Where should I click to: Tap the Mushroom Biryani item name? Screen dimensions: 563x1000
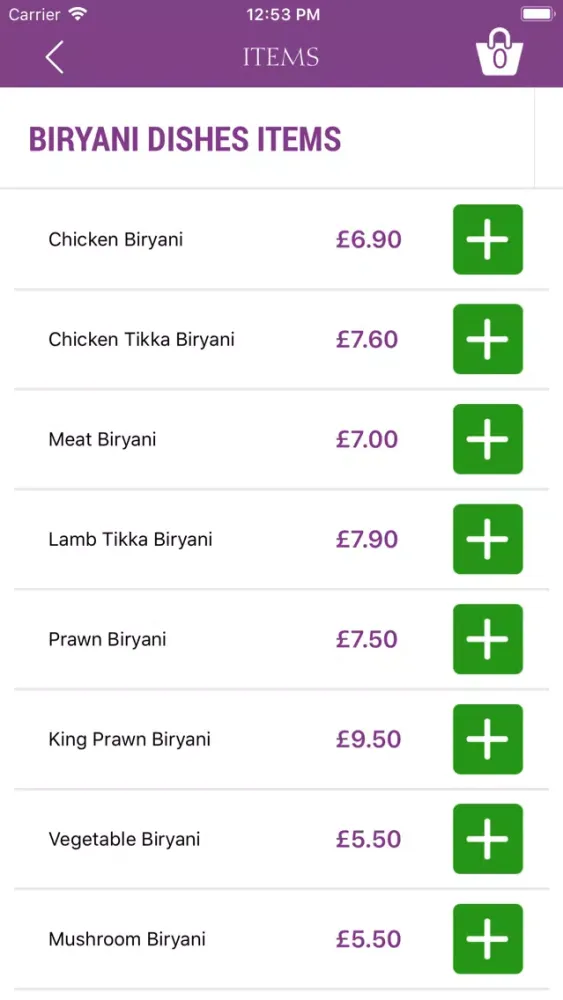point(127,939)
